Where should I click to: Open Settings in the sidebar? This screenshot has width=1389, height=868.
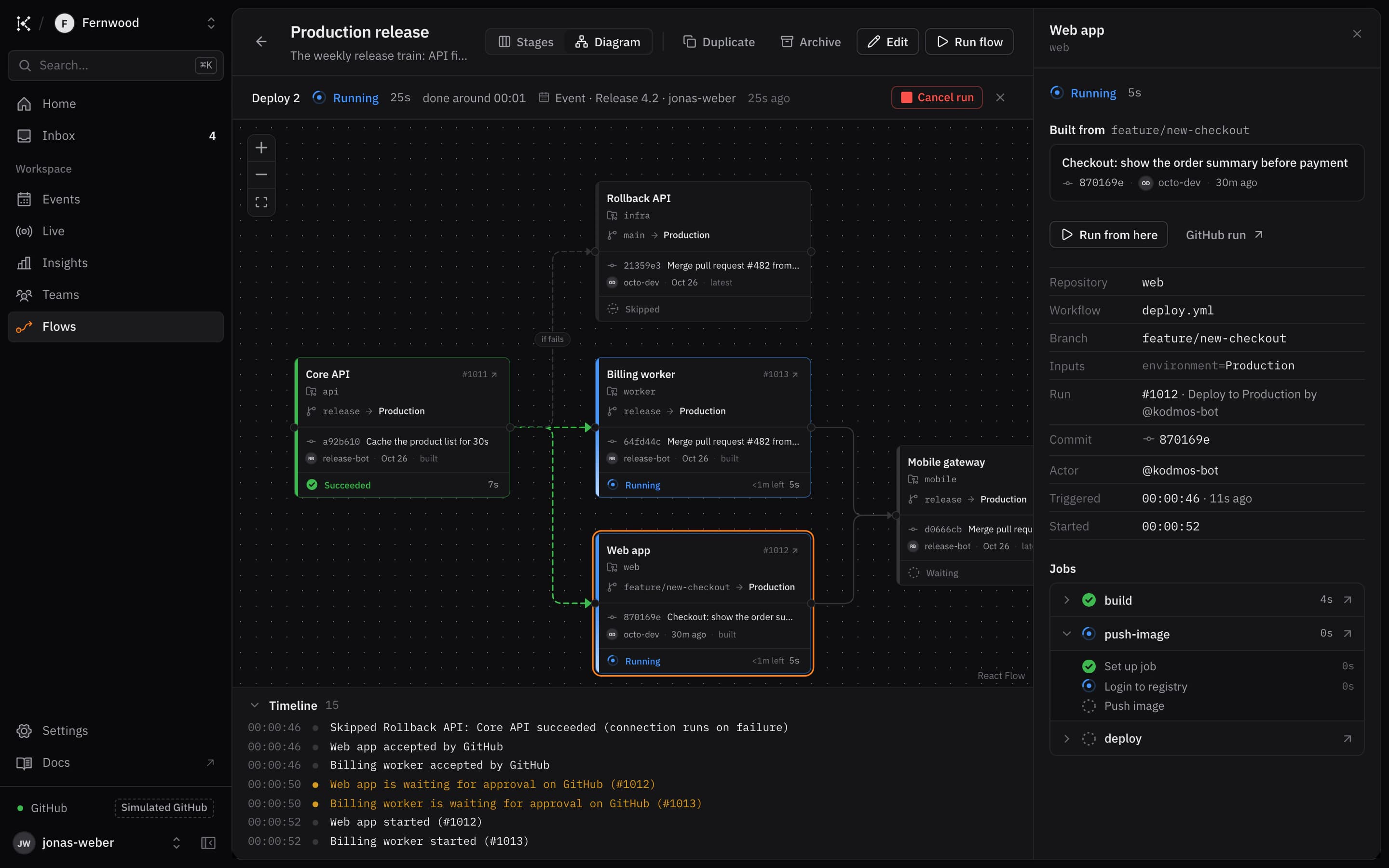coord(115,731)
